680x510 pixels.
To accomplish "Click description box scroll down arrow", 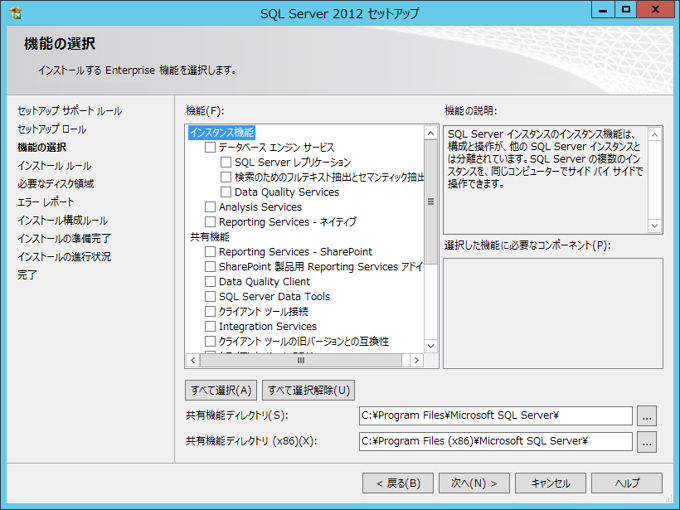I will pyautogui.click(x=654, y=226).
